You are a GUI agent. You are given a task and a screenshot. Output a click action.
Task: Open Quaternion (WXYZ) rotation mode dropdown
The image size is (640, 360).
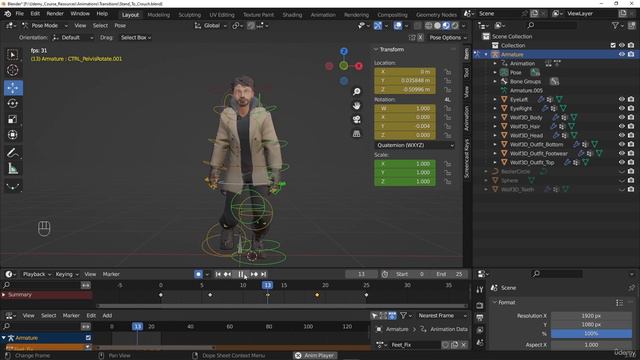[415, 145]
